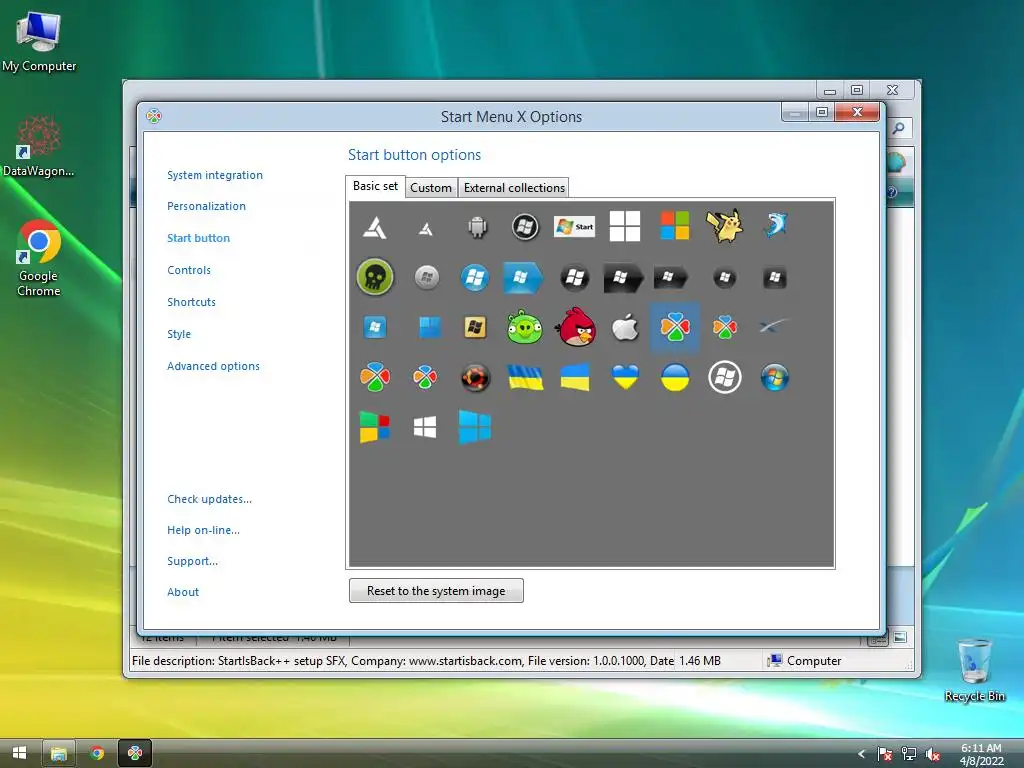Select the large Assassin's Creed logo icon
Screen dimensions: 1024x768
pos(375,227)
